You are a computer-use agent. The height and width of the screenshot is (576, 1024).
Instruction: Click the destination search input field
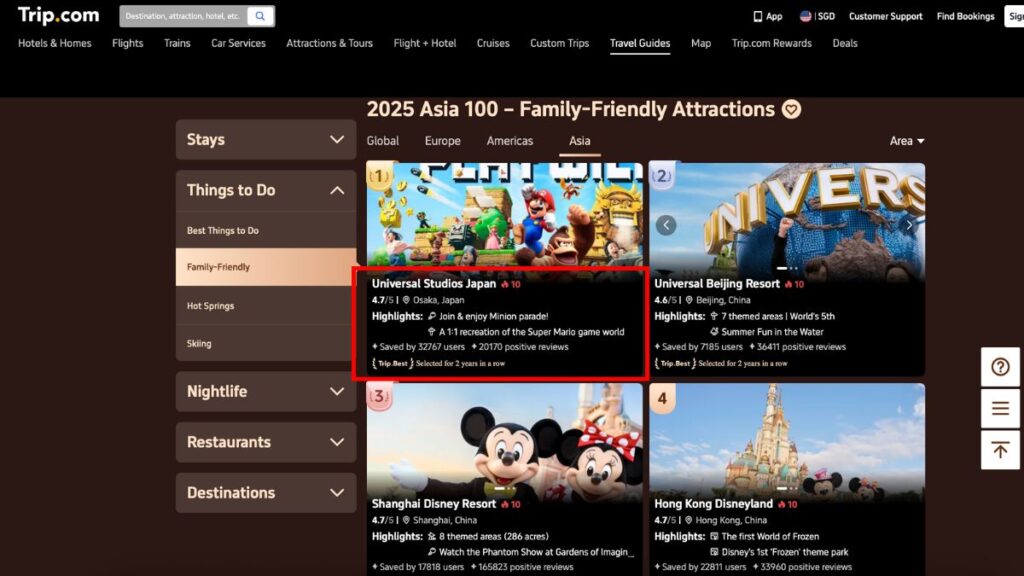point(184,16)
